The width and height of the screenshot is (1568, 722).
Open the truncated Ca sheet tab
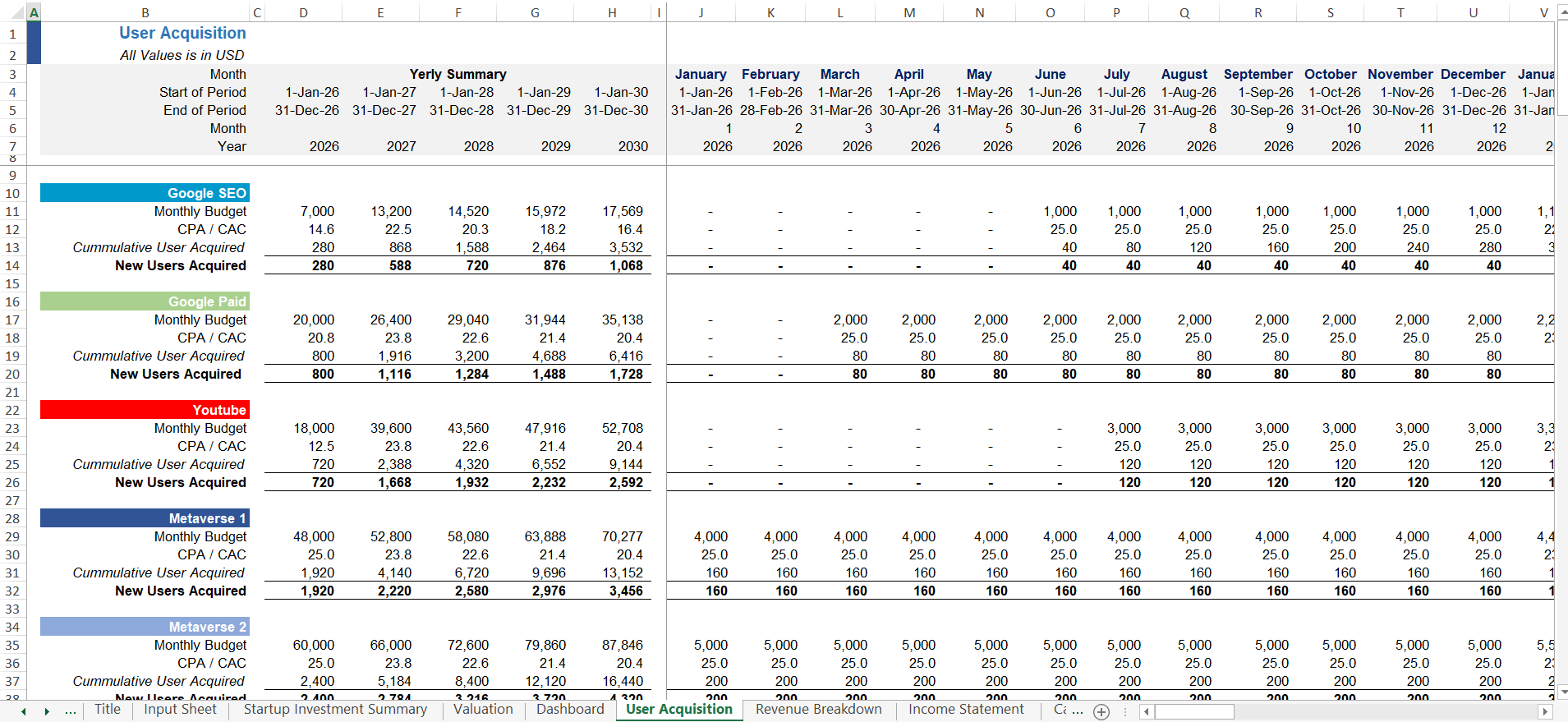[1060, 710]
